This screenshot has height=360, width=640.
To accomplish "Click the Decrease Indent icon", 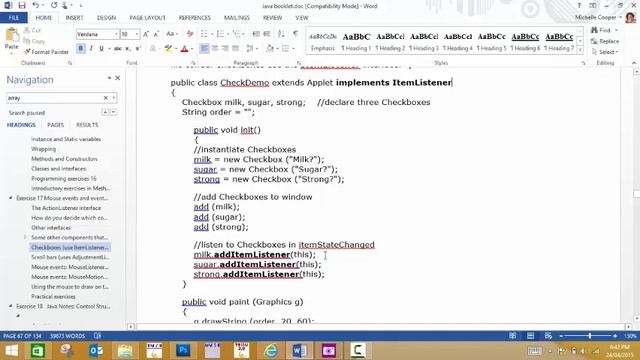I will [256, 34].
